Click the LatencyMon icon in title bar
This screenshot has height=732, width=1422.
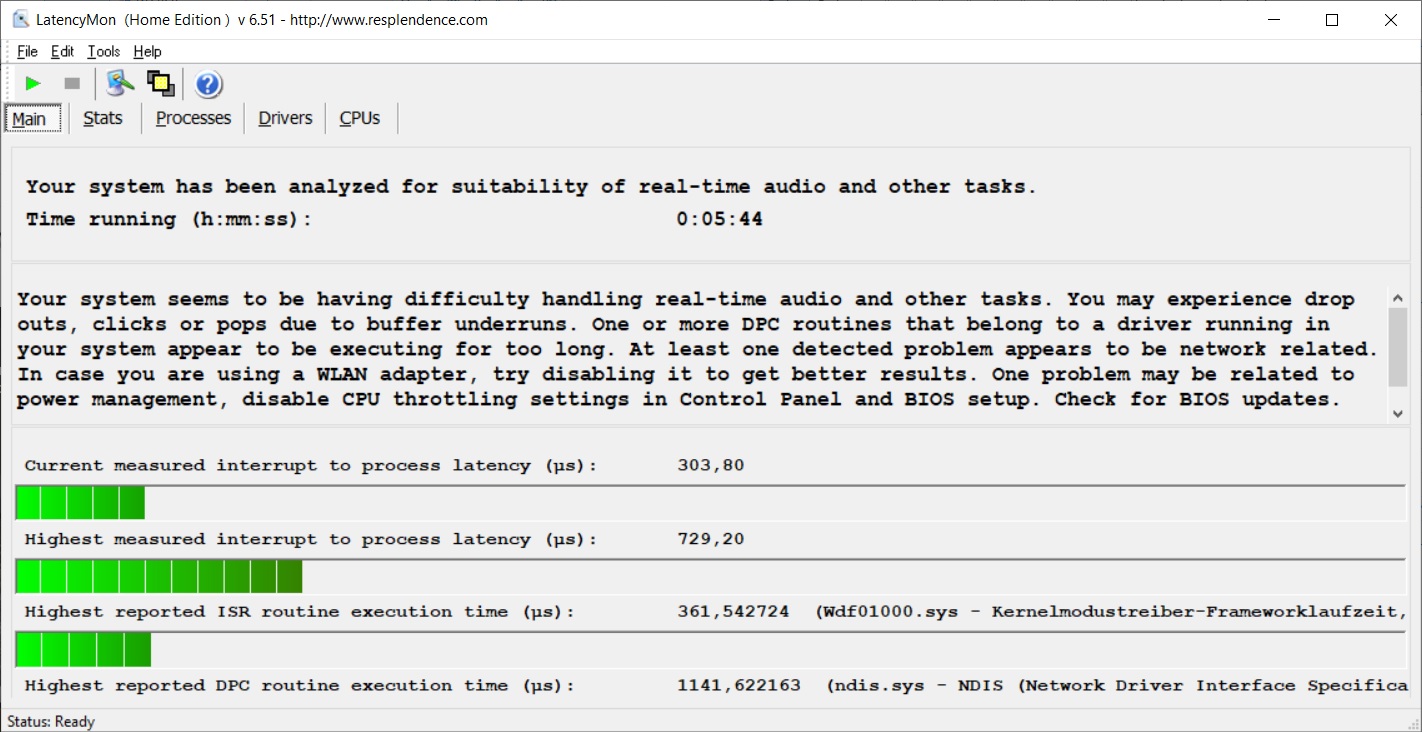coord(20,20)
